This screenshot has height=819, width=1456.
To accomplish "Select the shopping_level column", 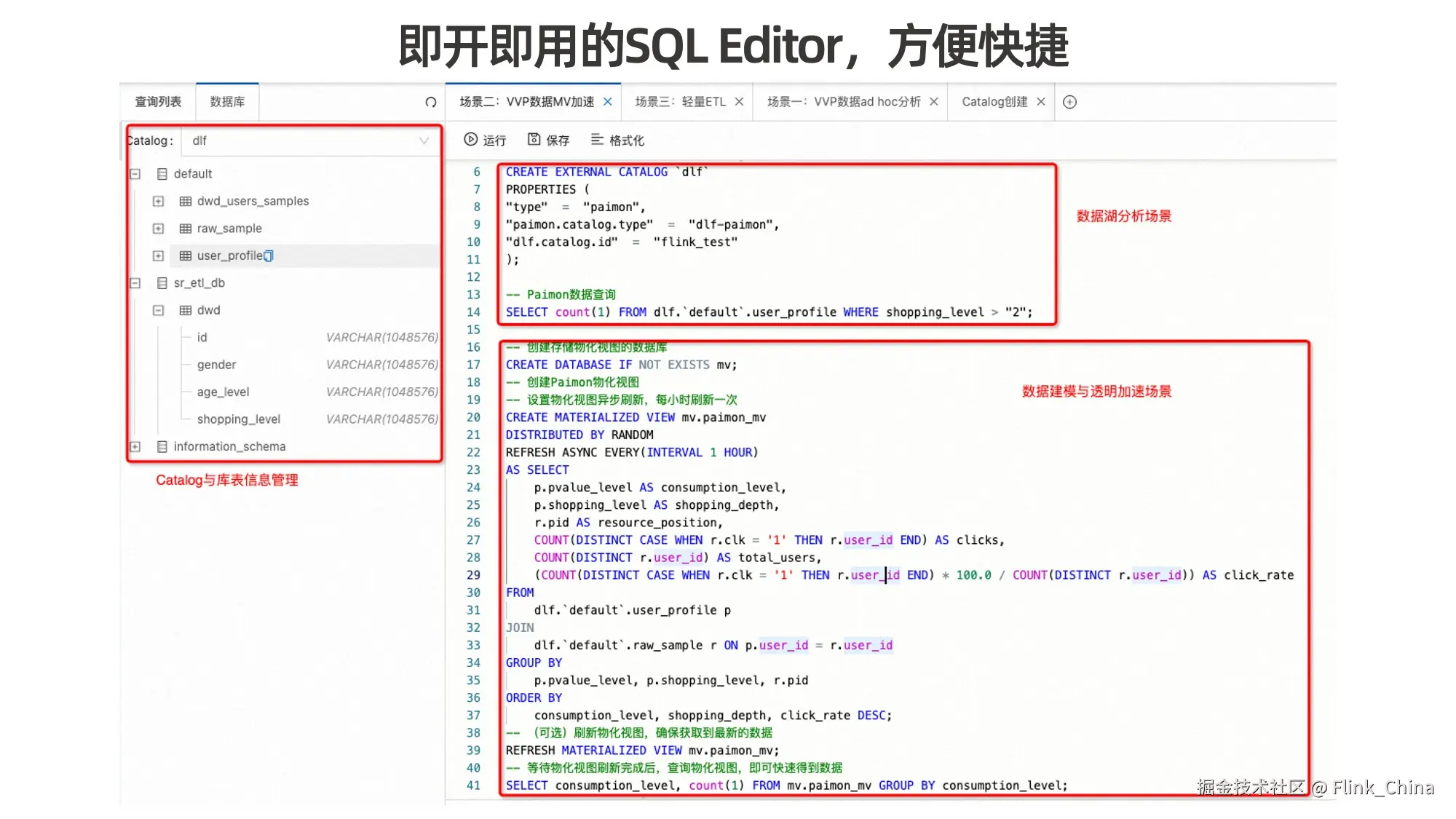I will 238,419.
